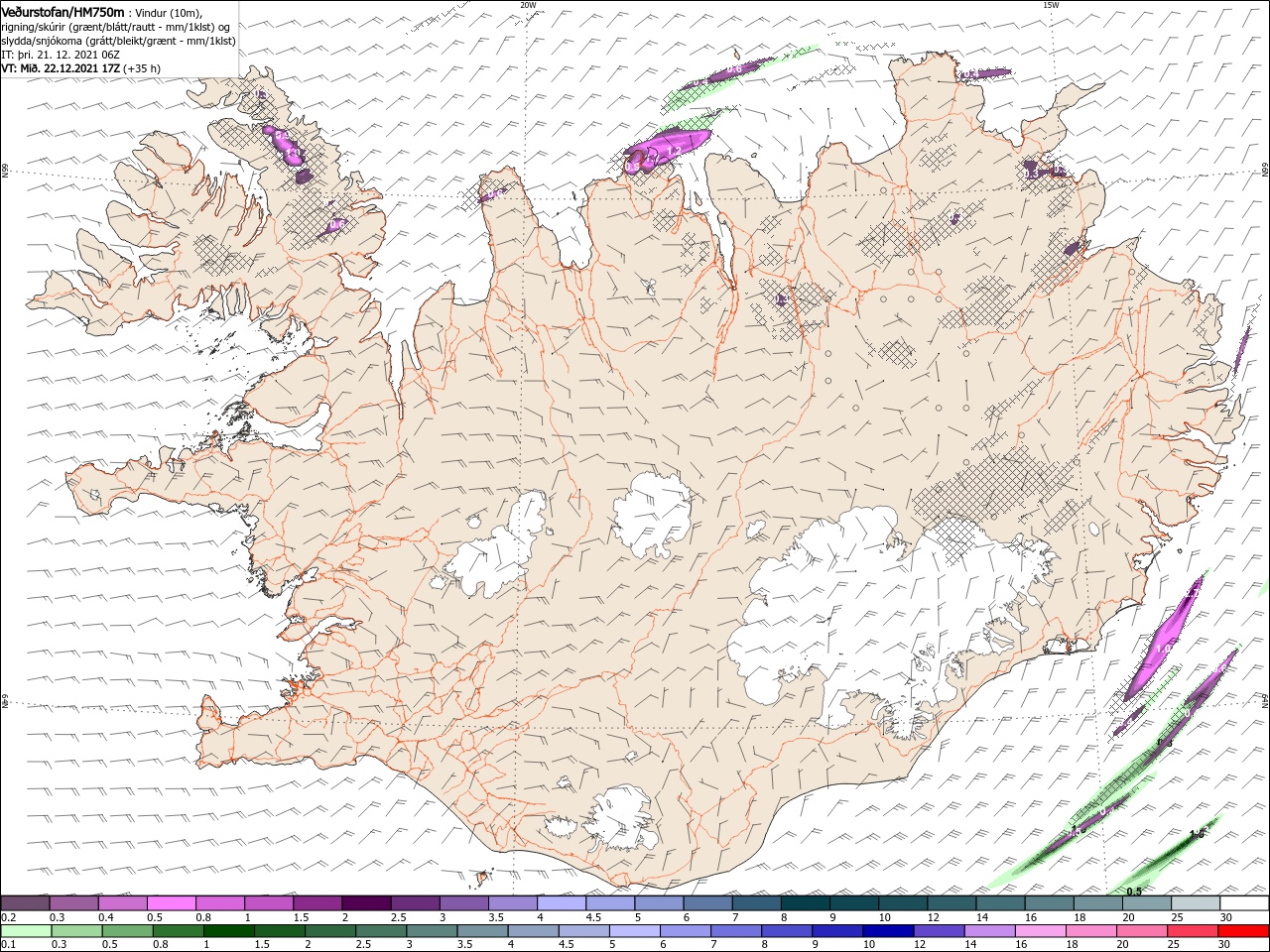Image resolution: width=1270 pixels, height=952 pixels.
Task: Select the top-row 4 light lavender swatch
Action: 562,903
